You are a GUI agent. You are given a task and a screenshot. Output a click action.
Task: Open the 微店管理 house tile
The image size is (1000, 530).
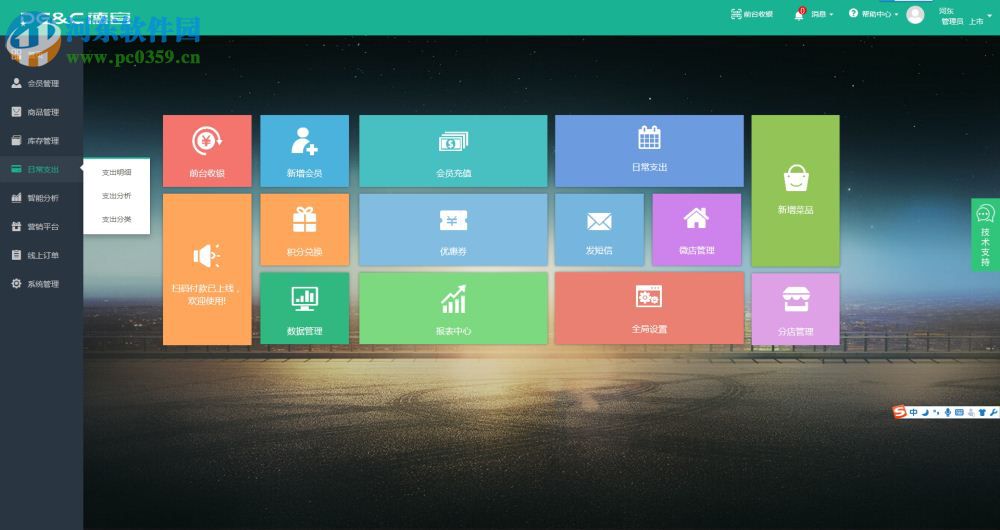point(696,230)
